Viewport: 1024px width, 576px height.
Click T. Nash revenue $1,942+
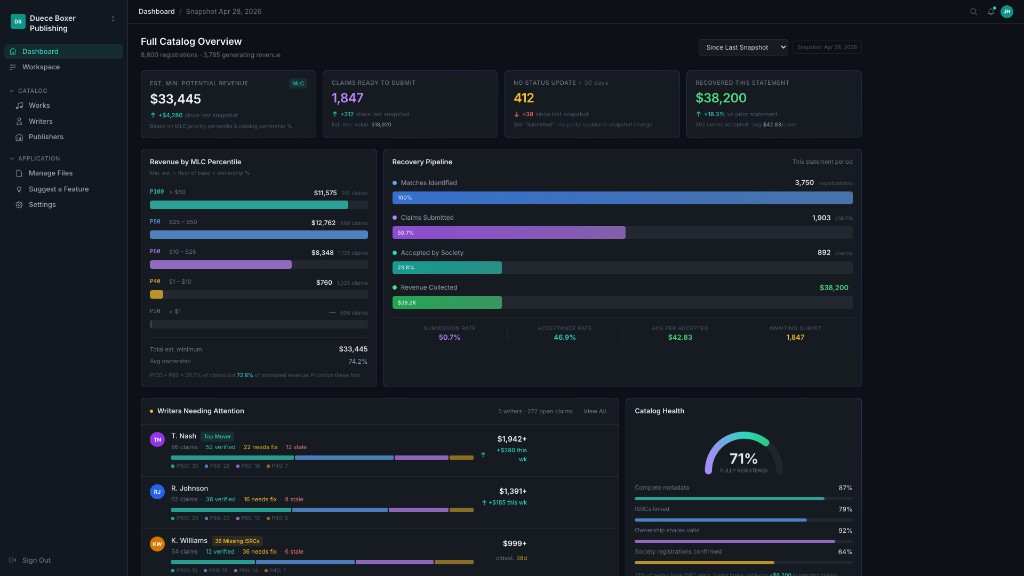click(x=512, y=440)
